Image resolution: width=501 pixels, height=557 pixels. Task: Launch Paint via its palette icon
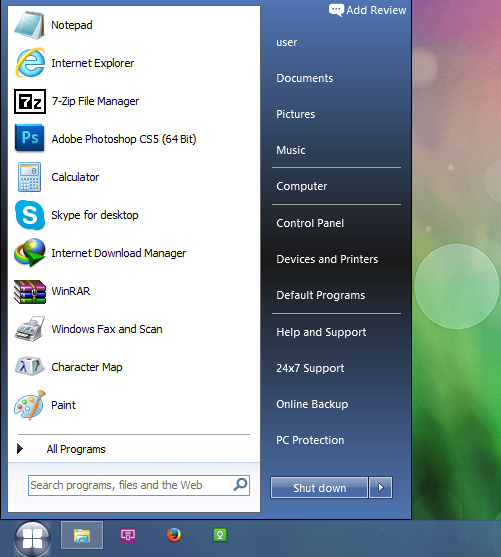30,405
